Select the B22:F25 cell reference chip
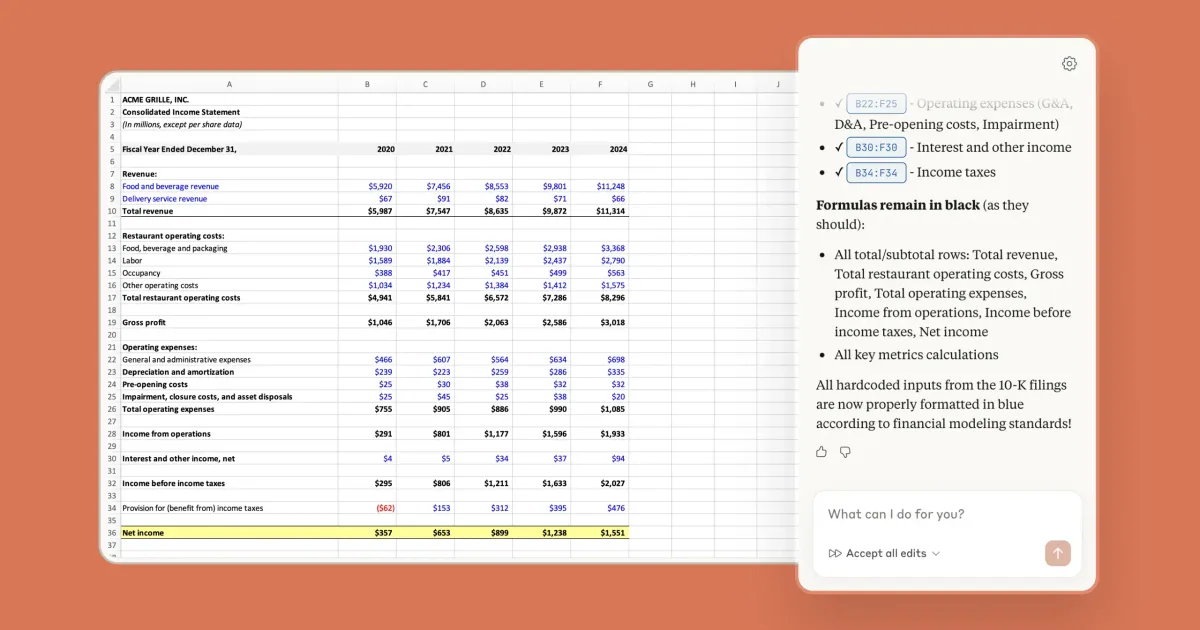 pyautogui.click(x=877, y=103)
